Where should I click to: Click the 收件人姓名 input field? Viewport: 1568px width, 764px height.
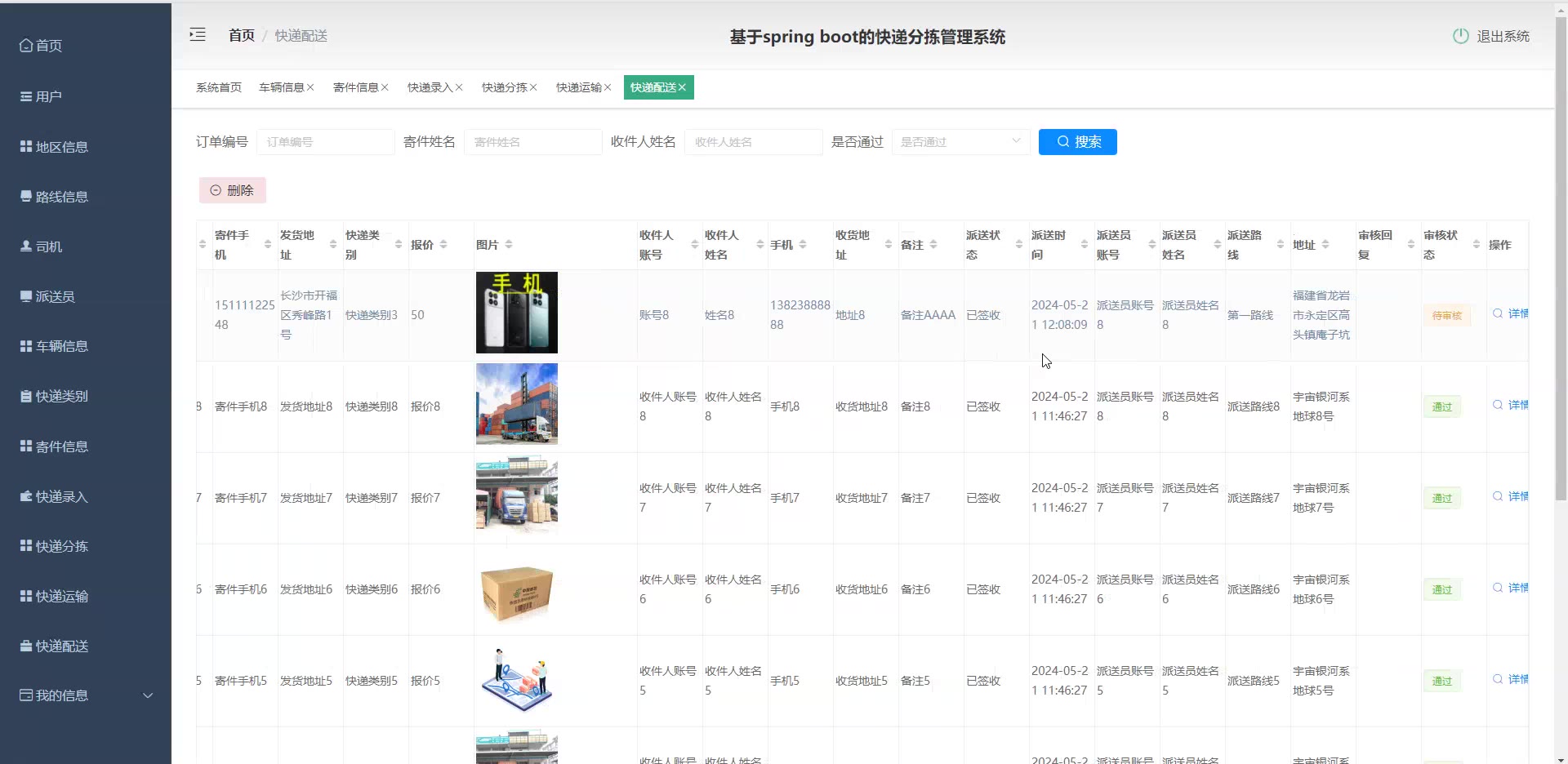(754, 142)
